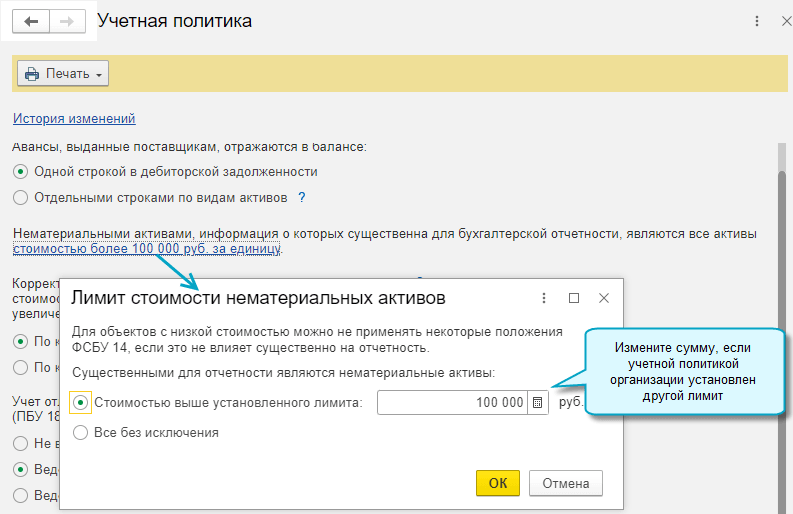Click the forward navigation arrow

point(65,22)
